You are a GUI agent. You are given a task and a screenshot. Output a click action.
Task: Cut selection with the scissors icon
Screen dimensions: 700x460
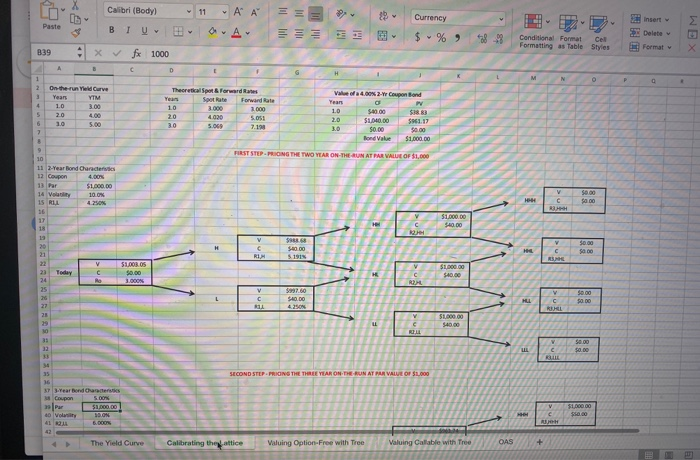tap(75, 5)
